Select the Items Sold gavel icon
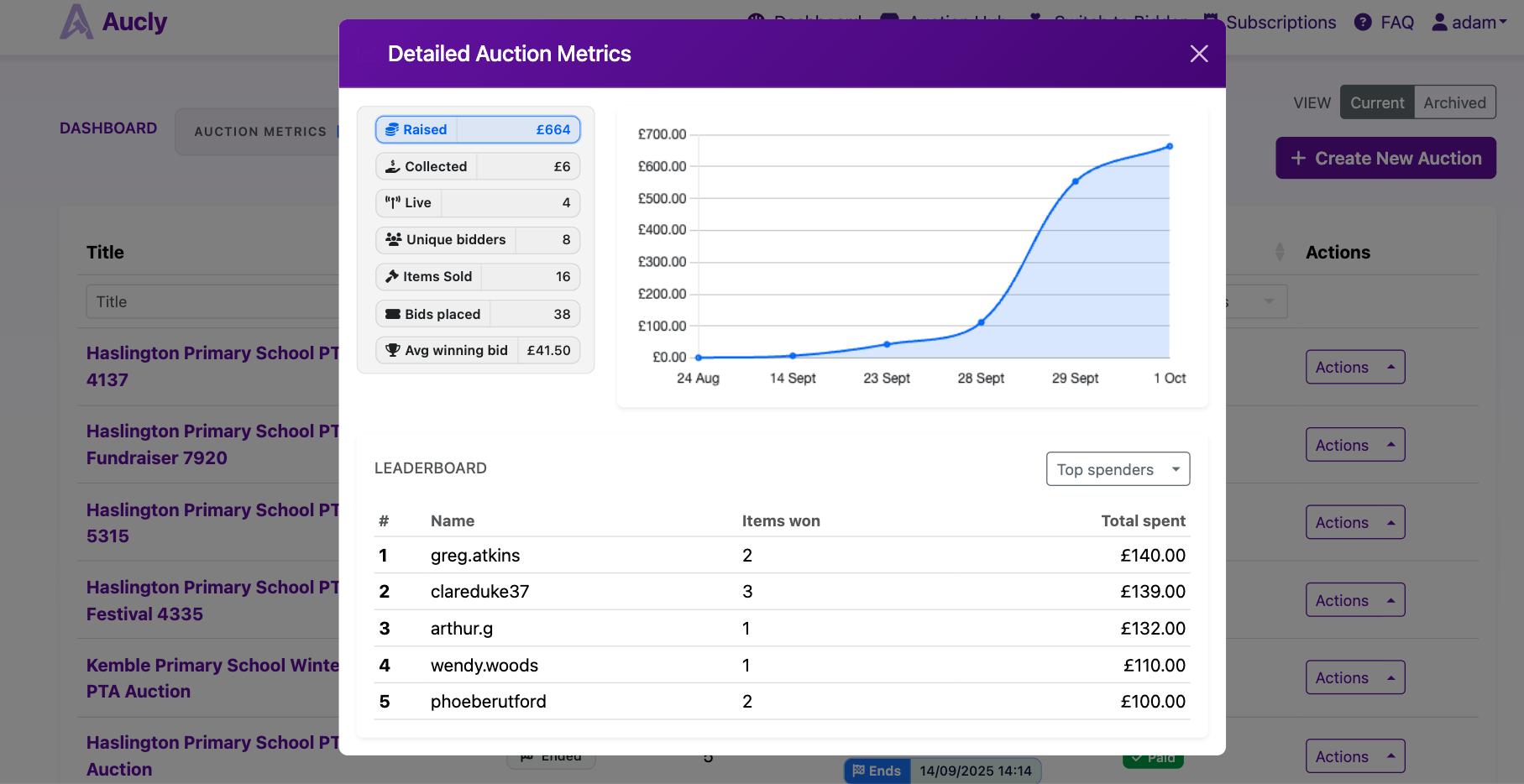This screenshot has width=1524, height=784. coord(392,276)
